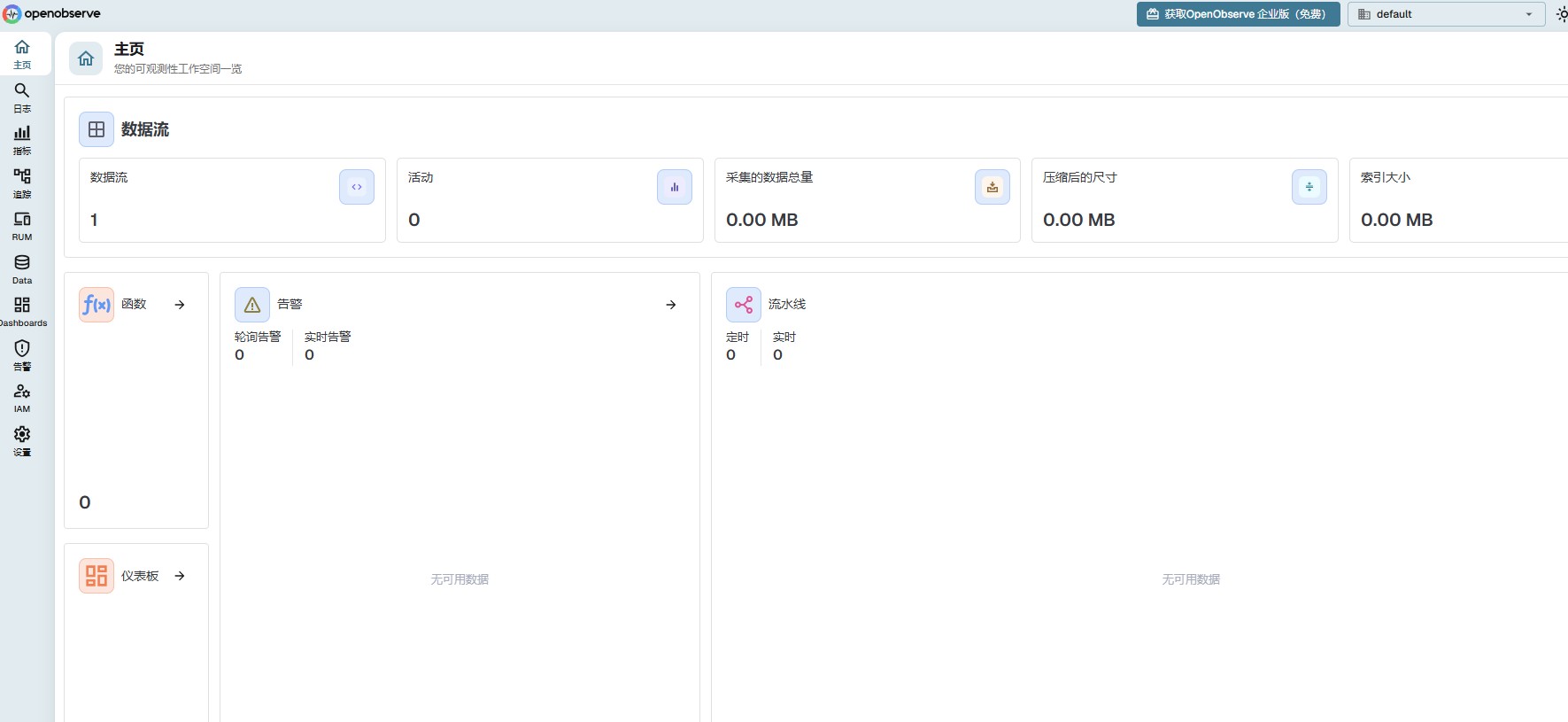The image size is (1568, 722).
Task: Click the 数据流 count value 1
Action: (94, 220)
